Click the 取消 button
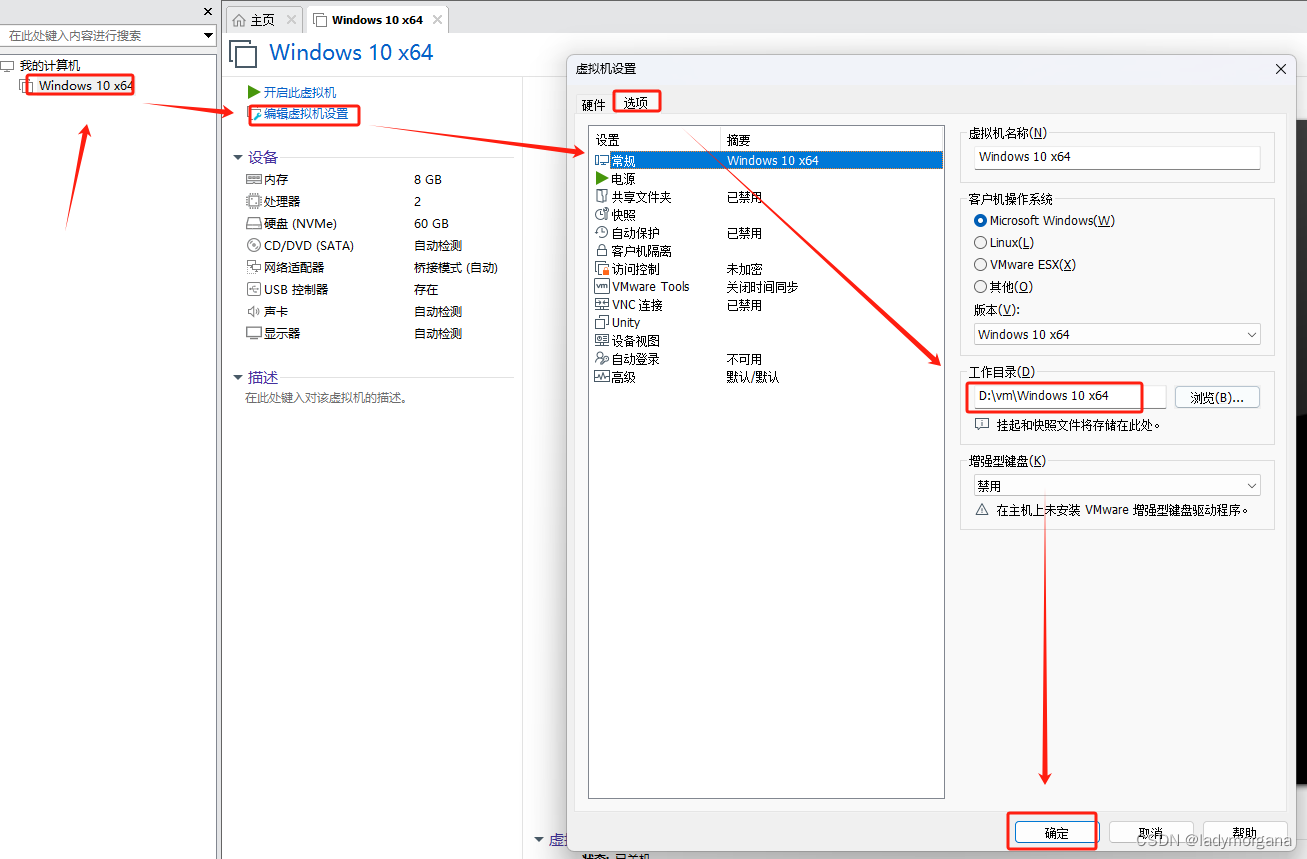The height and width of the screenshot is (859, 1307). click(1150, 833)
